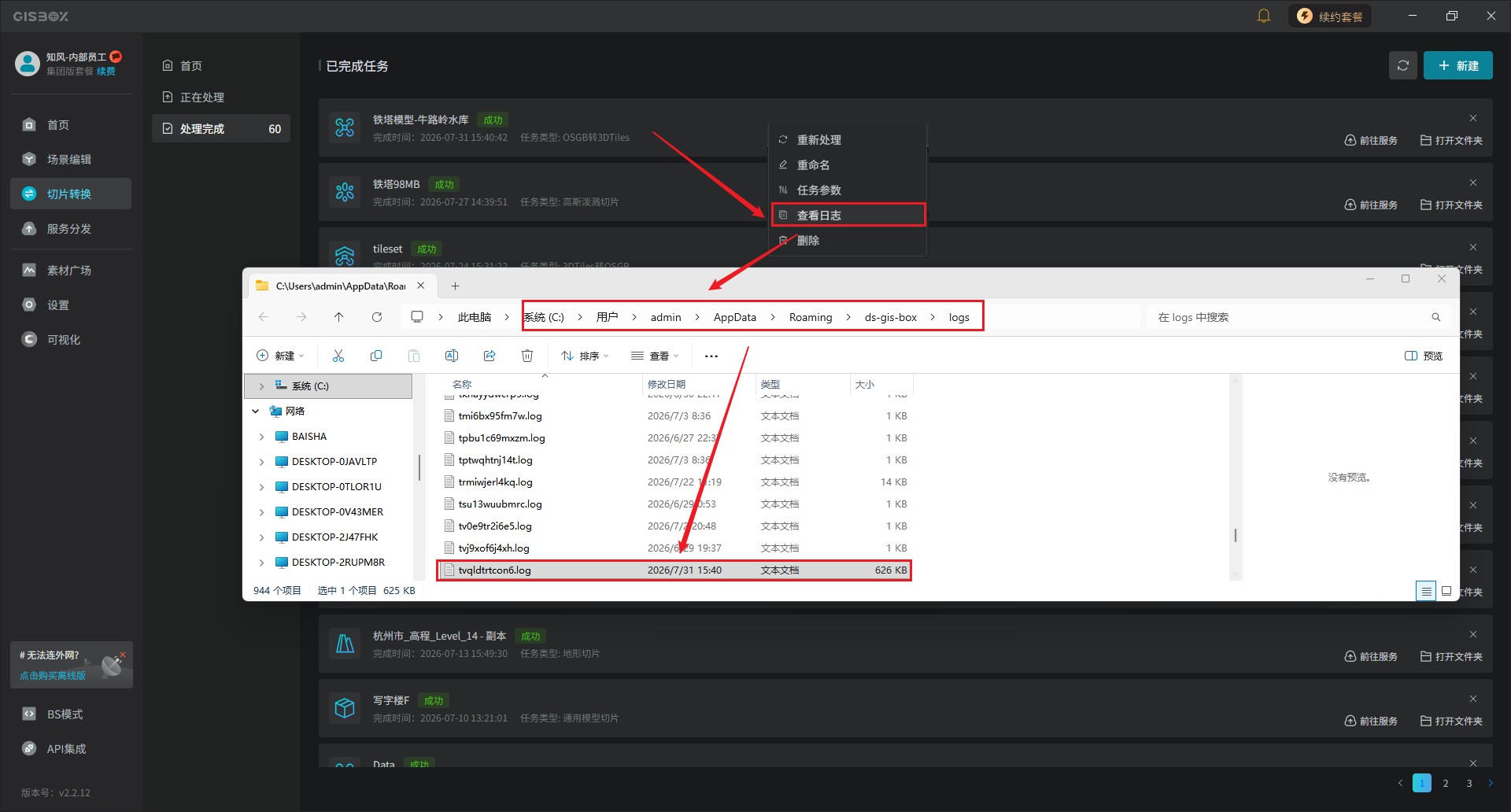Close the Explorer logs tab
This screenshot has height=812, width=1511.
[421, 286]
